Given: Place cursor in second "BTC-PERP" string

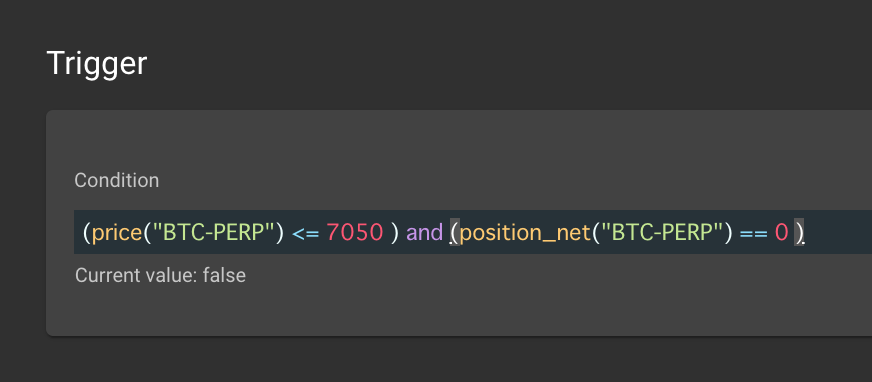Looking at the screenshot, I should pos(663,232).
